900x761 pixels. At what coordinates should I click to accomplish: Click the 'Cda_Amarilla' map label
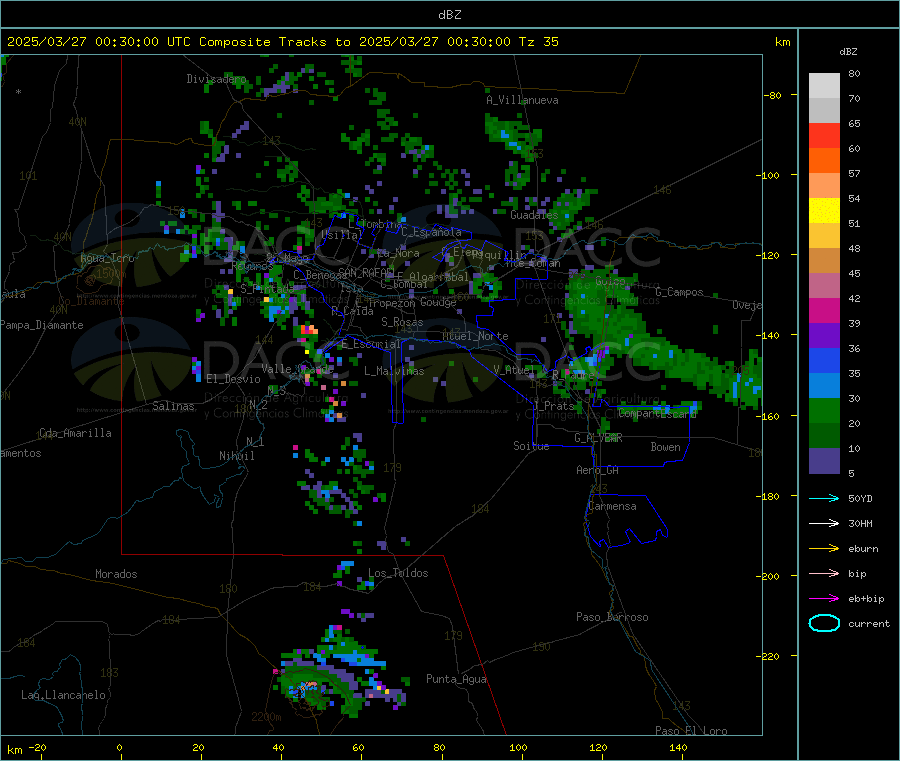pos(75,433)
